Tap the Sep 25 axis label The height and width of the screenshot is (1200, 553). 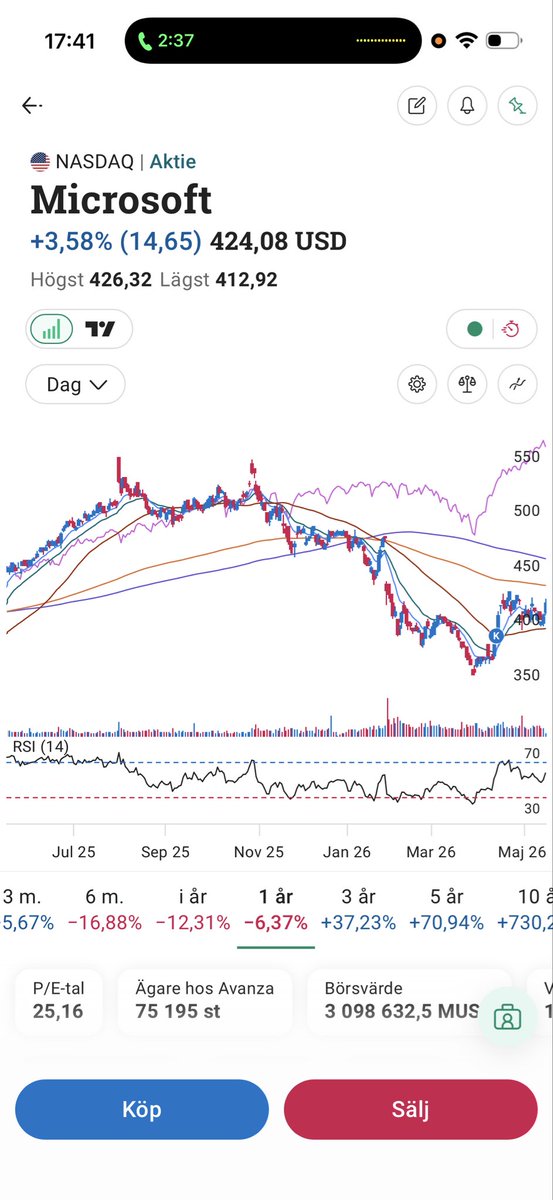(165, 852)
